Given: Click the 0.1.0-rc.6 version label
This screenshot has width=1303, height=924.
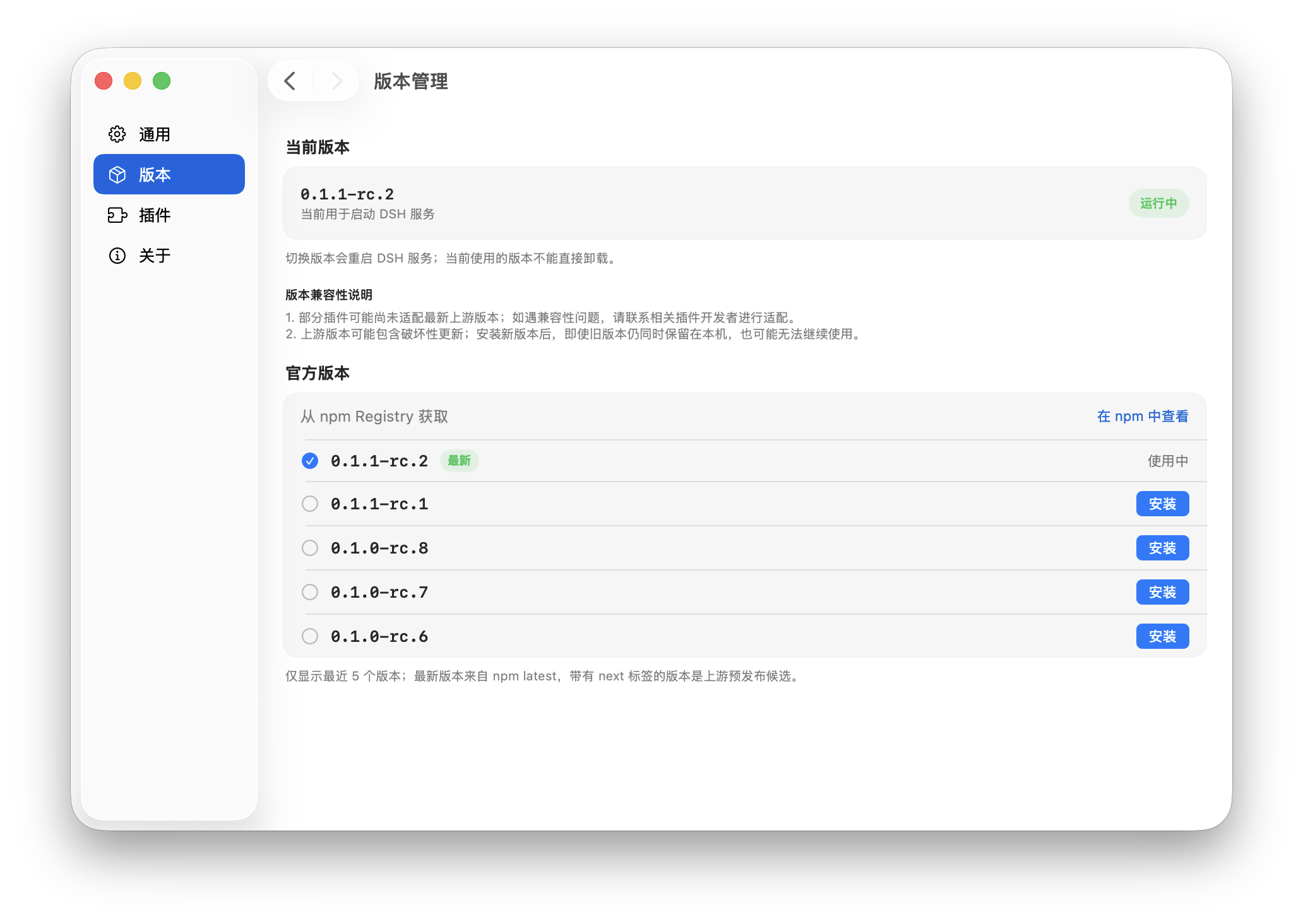Looking at the screenshot, I should pyautogui.click(x=379, y=636).
